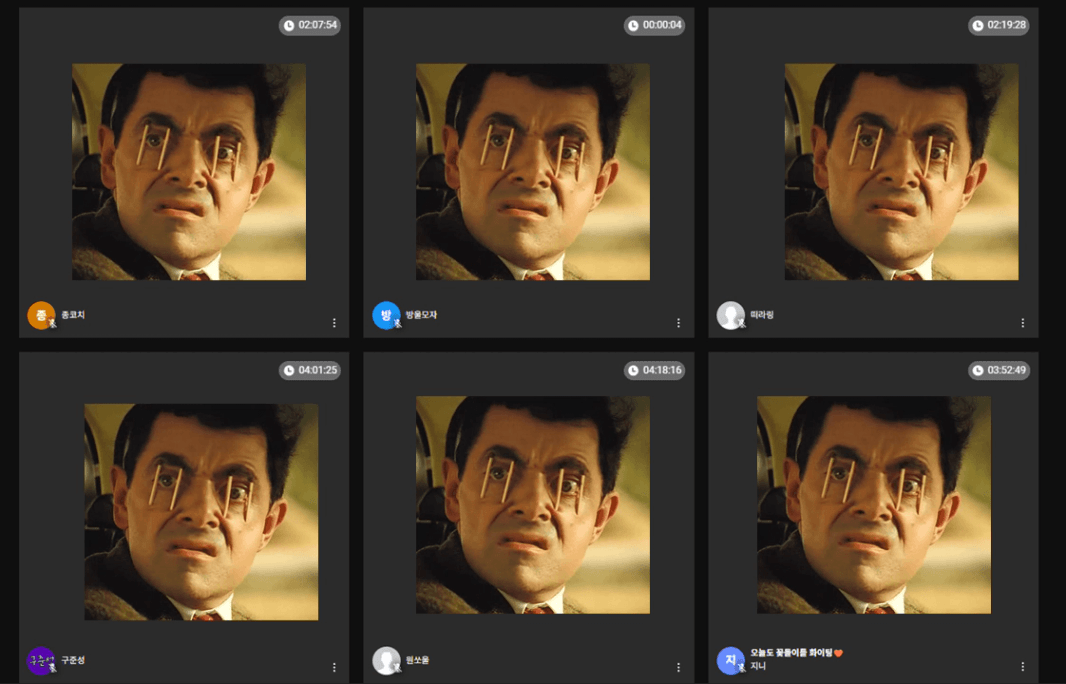Select the video image in 지니's tile
This screenshot has width=1066, height=684.
point(874,505)
